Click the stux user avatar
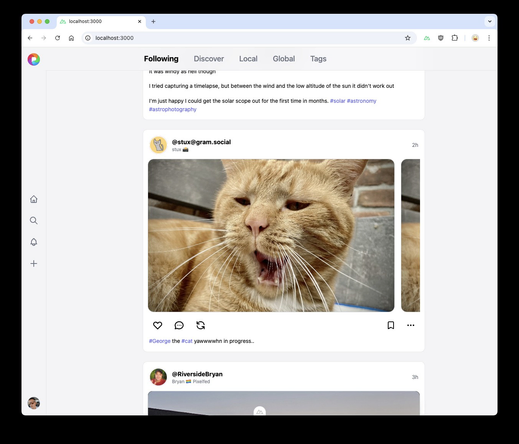This screenshot has height=444, width=519. (x=158, y=145)
